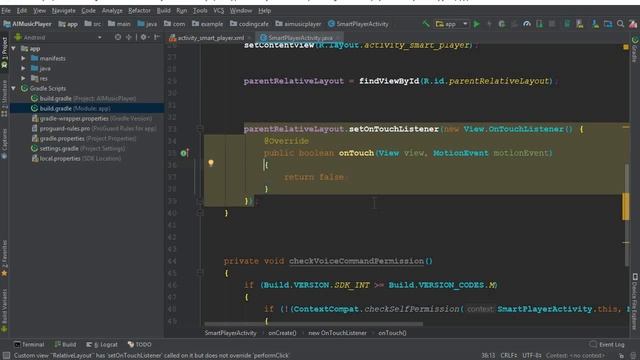Click the Apply Changes lightning icon
Image resolution: width=640 pixels, height=360 pixels.
coord(489,24)
